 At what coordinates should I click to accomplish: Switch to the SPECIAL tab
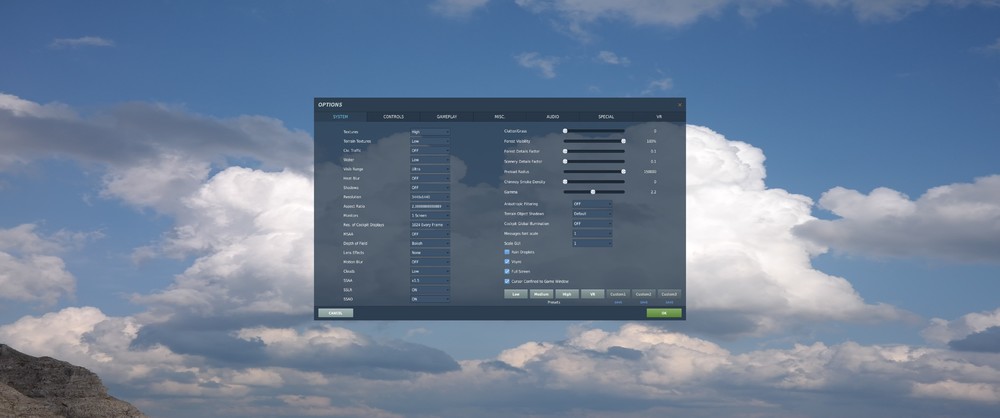click(x=606, y=117)
